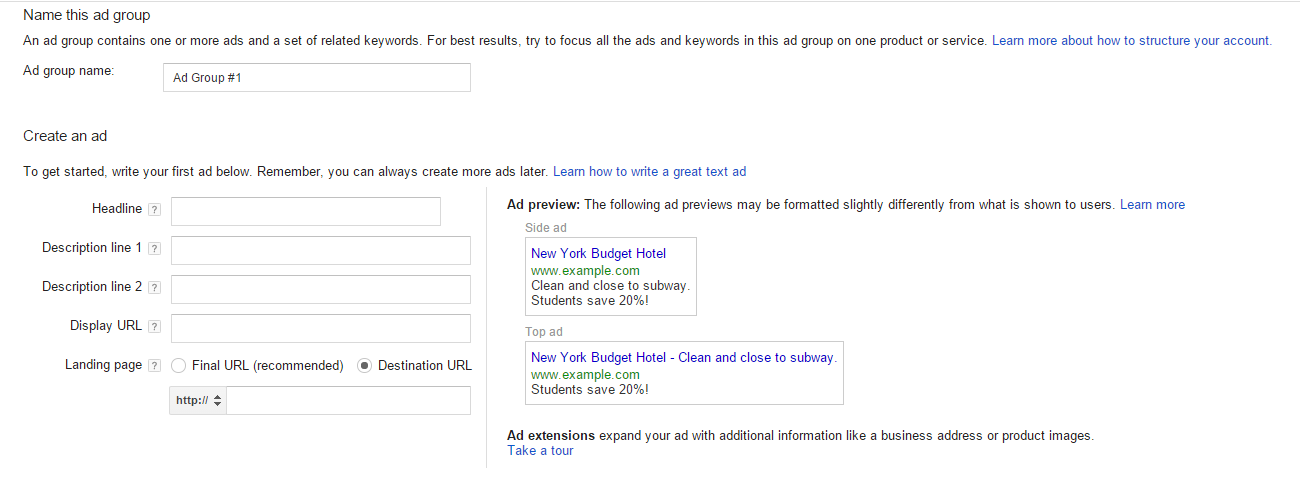This screenshot has width=1300, height=500.
Task: Open the top ad headline link
Action: (684, 358)
